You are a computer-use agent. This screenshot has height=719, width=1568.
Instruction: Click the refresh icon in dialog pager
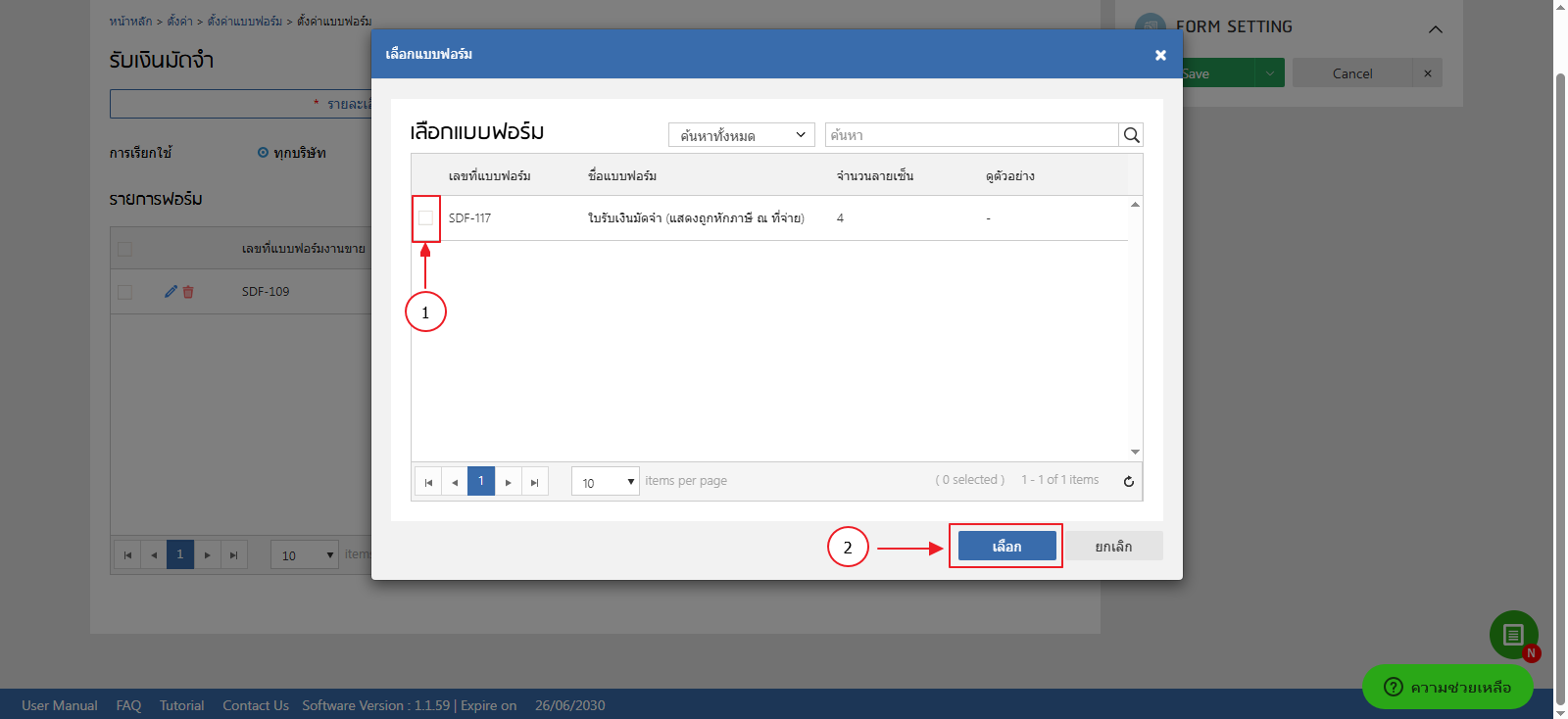click(1128, 481)
